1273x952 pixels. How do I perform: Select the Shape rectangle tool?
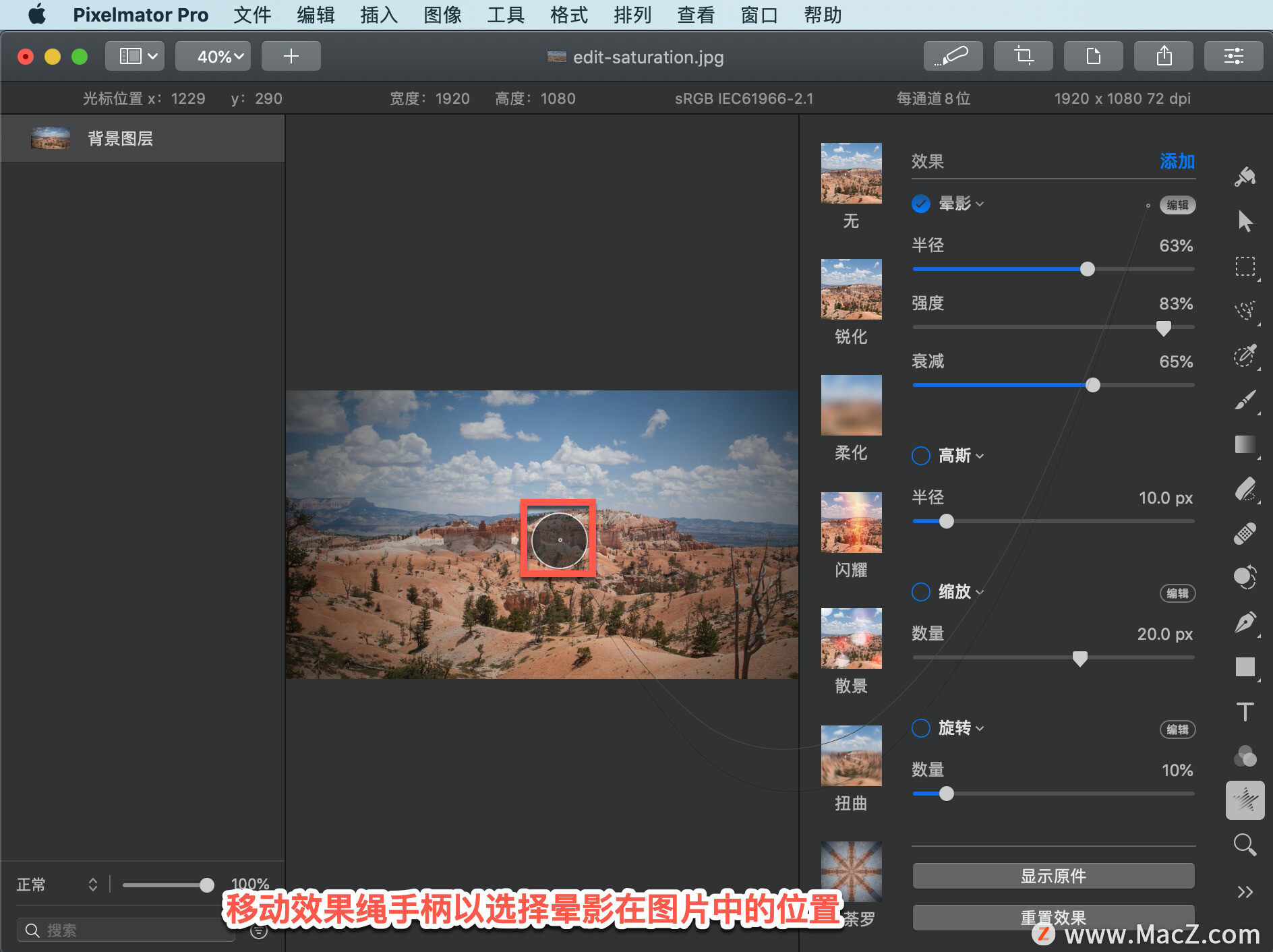point(1245,667)
